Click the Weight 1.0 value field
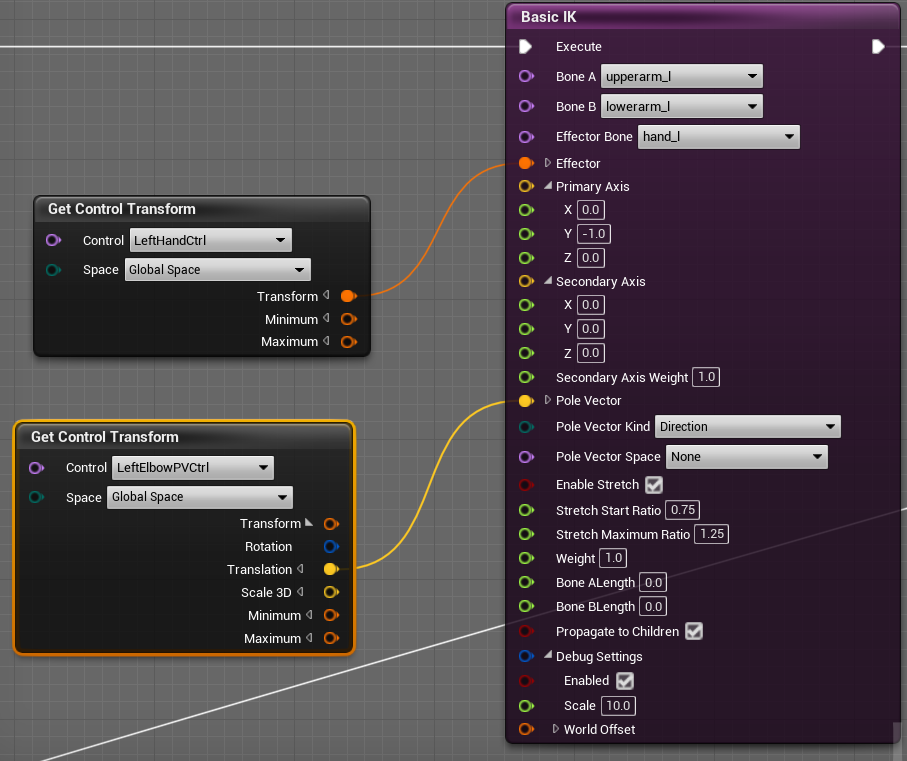 point(613,558)
